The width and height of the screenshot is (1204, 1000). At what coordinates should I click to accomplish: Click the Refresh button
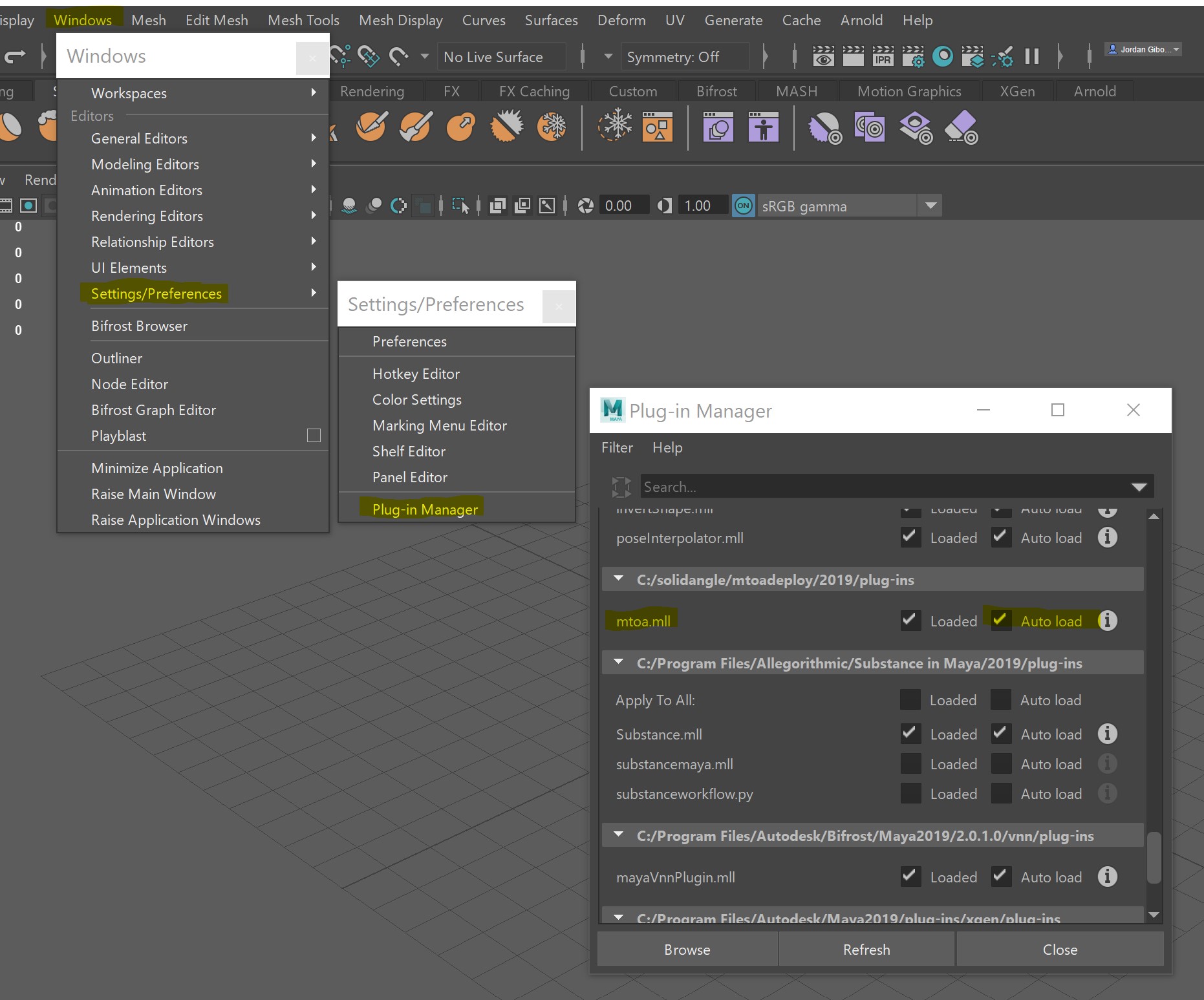tap(866, 950)
